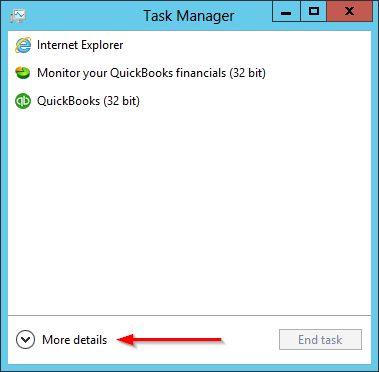Click the Task Manager title text
The image size is (379, 372).
(189, 16)
